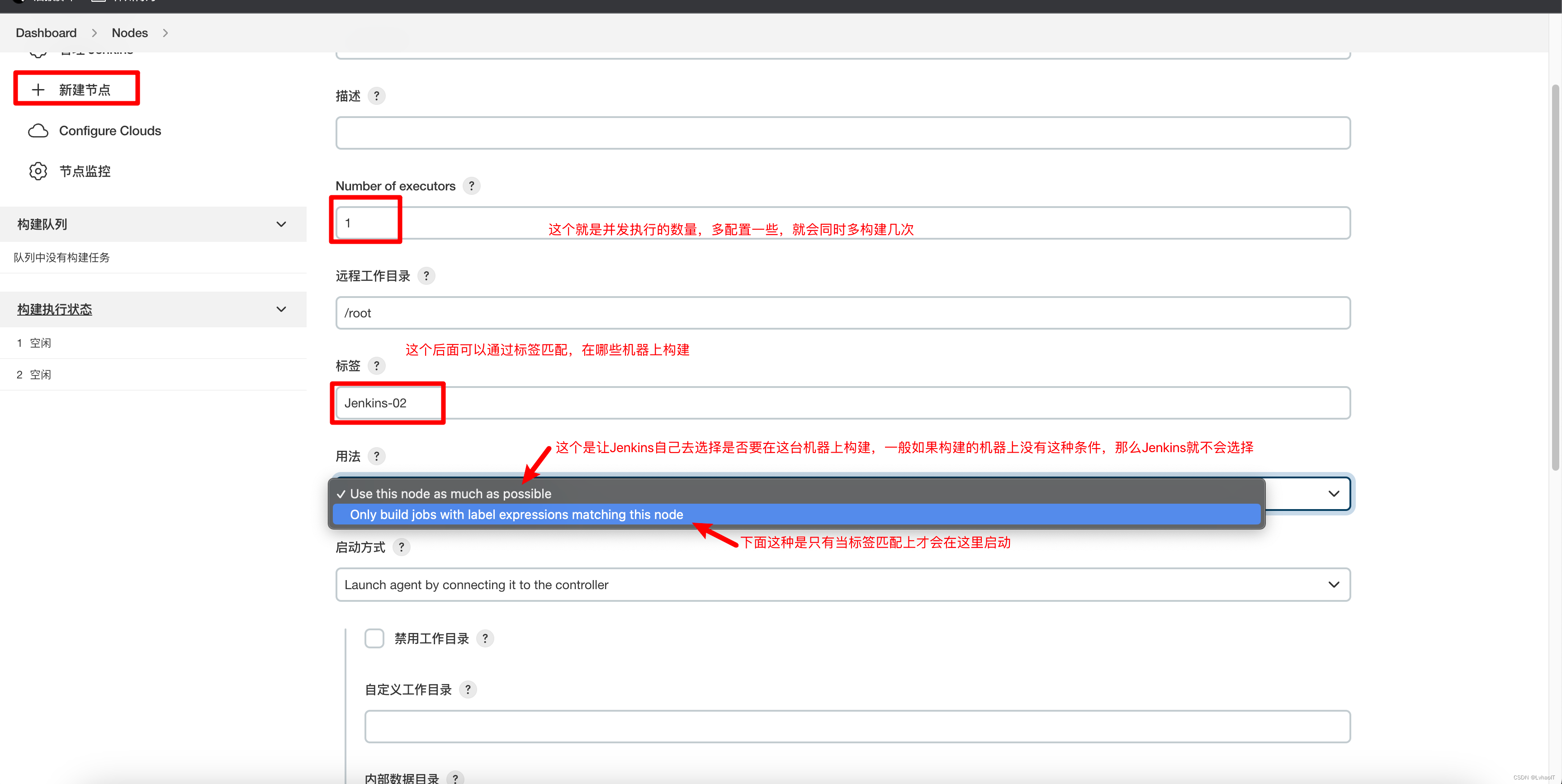Viewport: 1562px width, 784px height.
Task: Show help for 远程工作目录
Action: coord(426,276)
